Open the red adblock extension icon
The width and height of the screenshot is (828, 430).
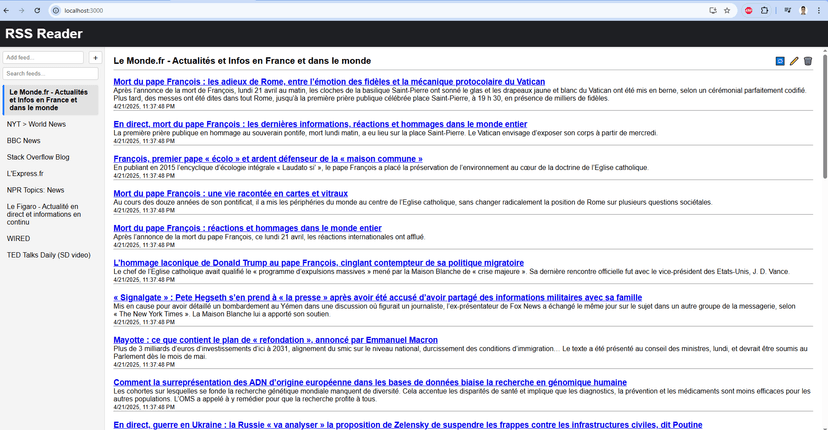click(x=748, y=11)
